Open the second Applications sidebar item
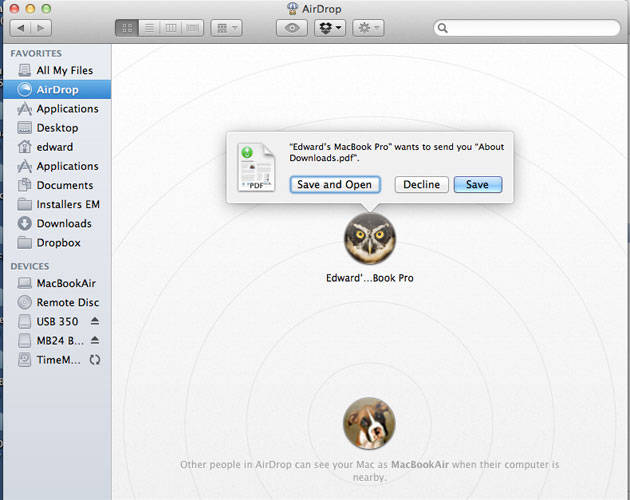The width and height of the screenshot is (630, 500). tap(57, 166)
